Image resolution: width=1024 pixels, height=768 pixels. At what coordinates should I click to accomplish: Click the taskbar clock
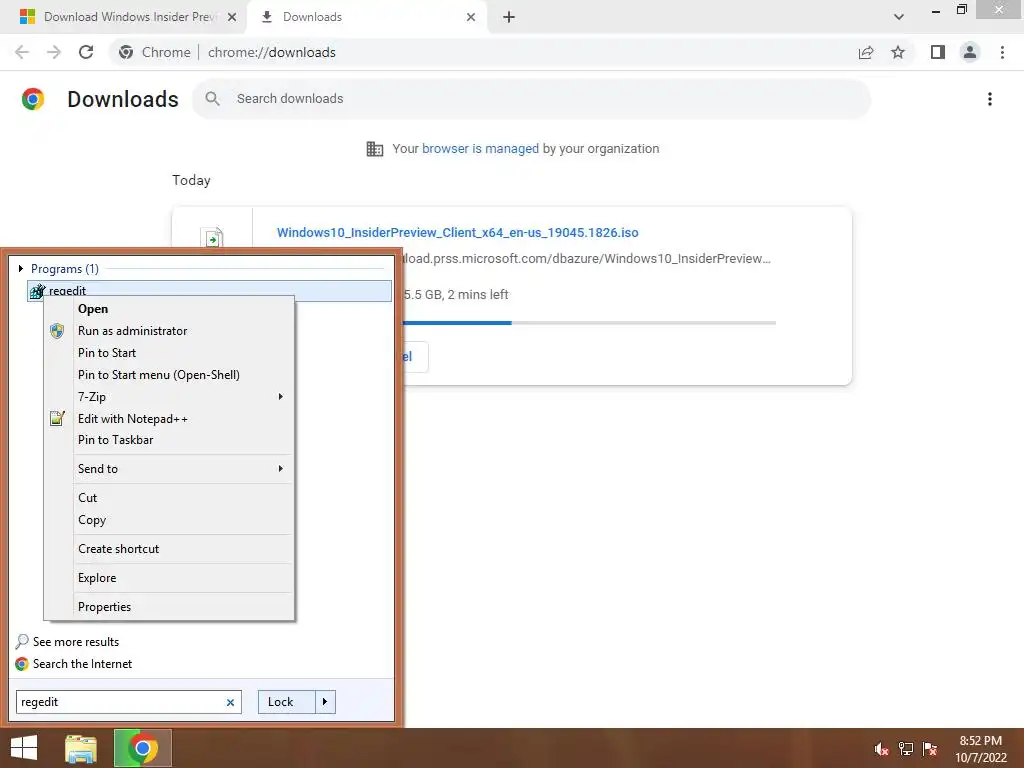[x=980, y=749]
